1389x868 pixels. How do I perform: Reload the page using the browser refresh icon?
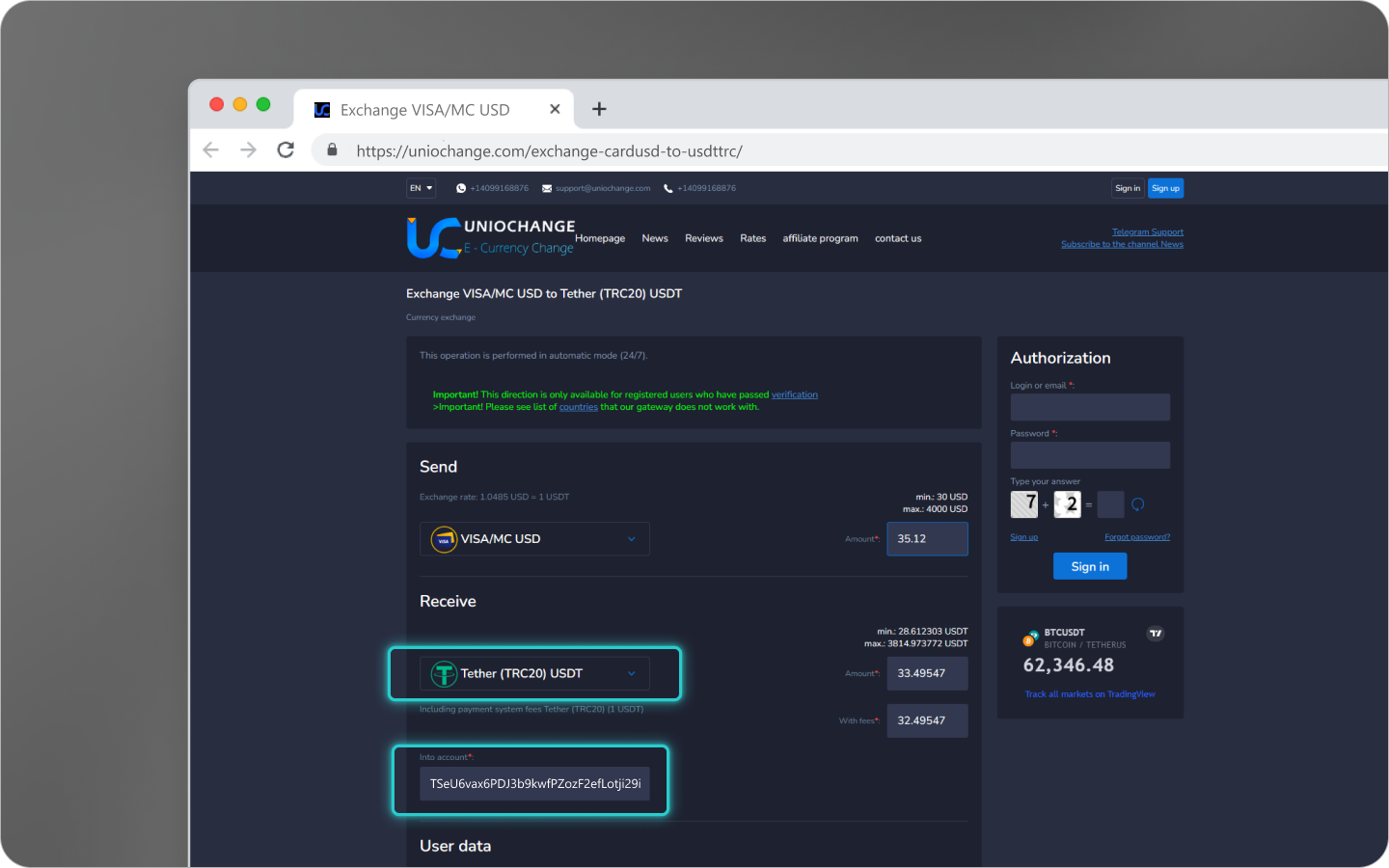[x=285, y=150]
